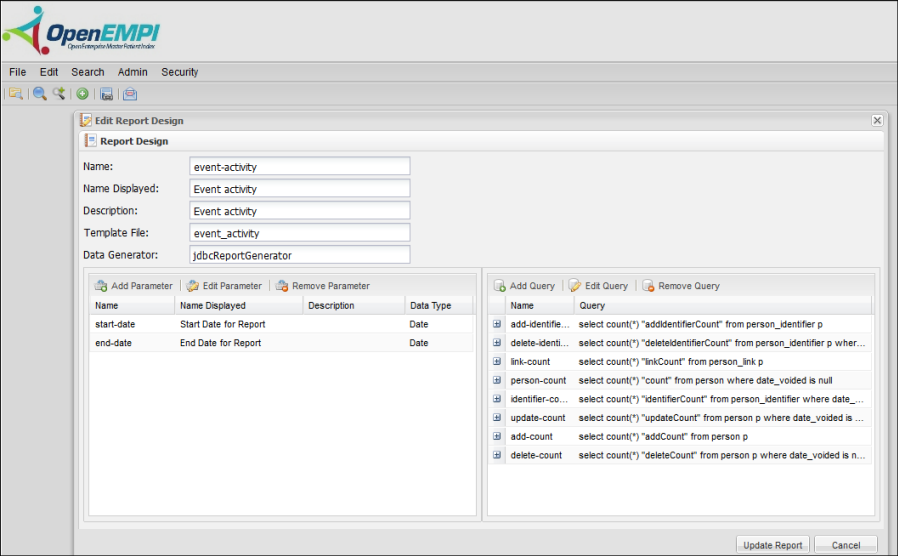This screenshot has height=556, width=898.
Task: Click the OpenEMPI logo
Action: [81, 31]
